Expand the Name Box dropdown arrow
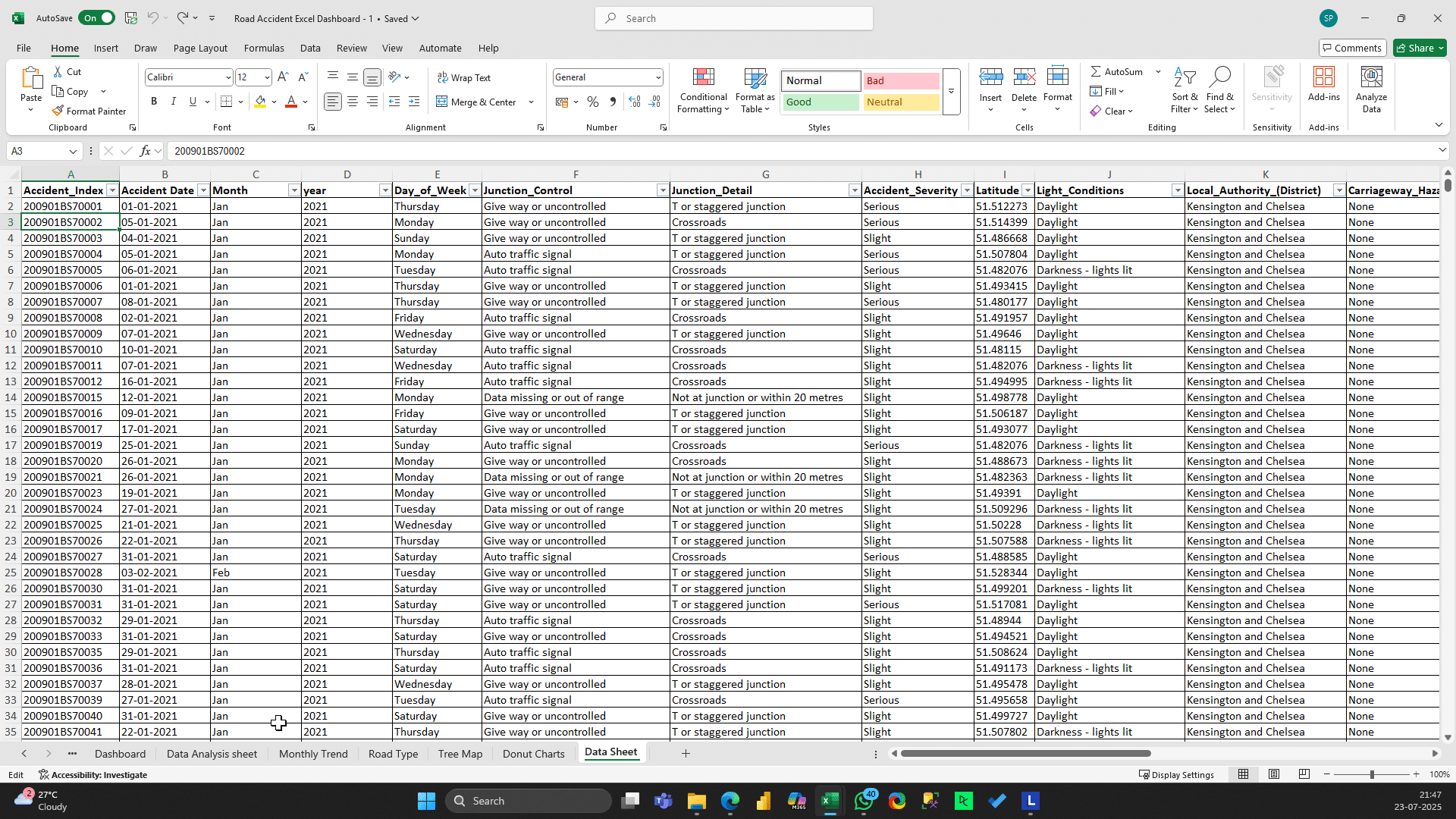 (x=73, y=151)
